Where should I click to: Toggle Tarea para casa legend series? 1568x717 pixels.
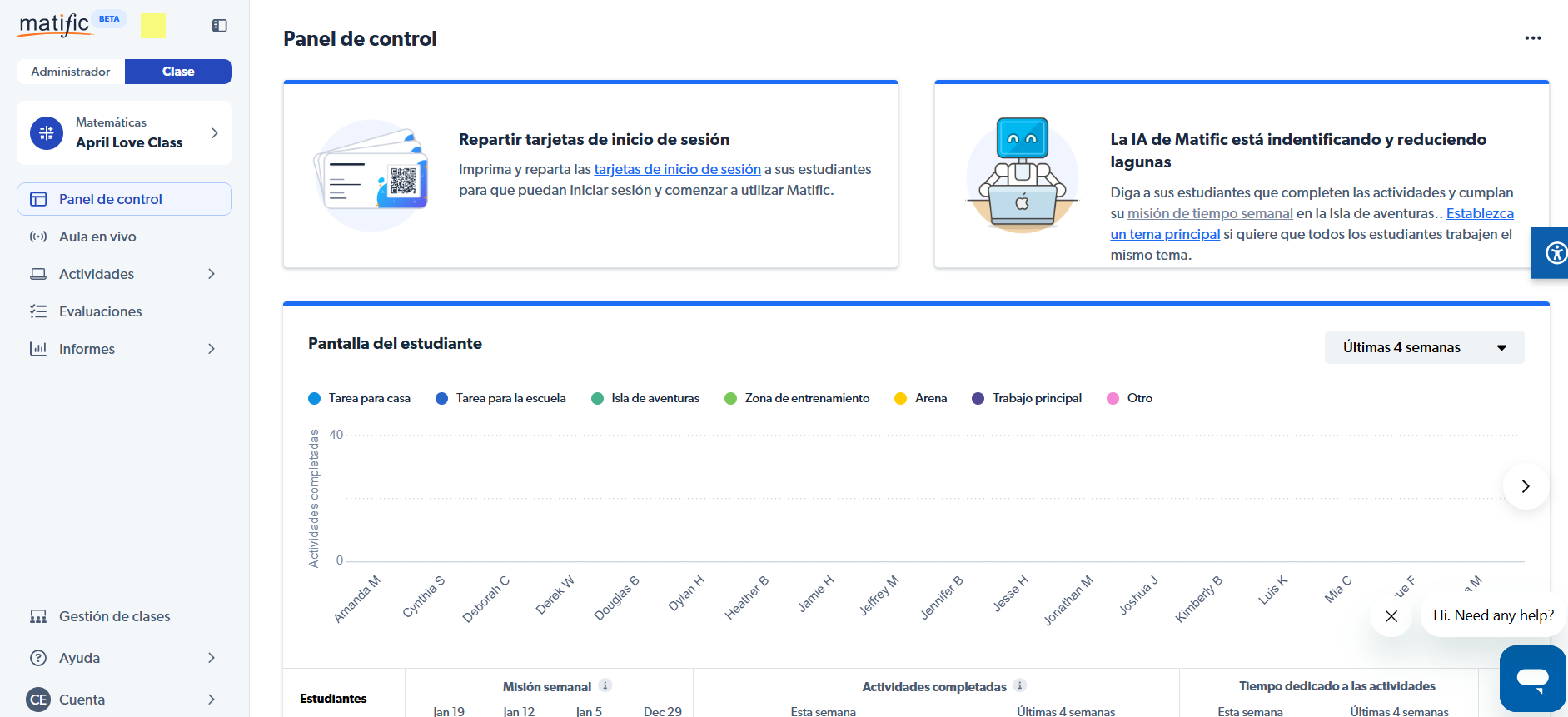coord(359,398)
